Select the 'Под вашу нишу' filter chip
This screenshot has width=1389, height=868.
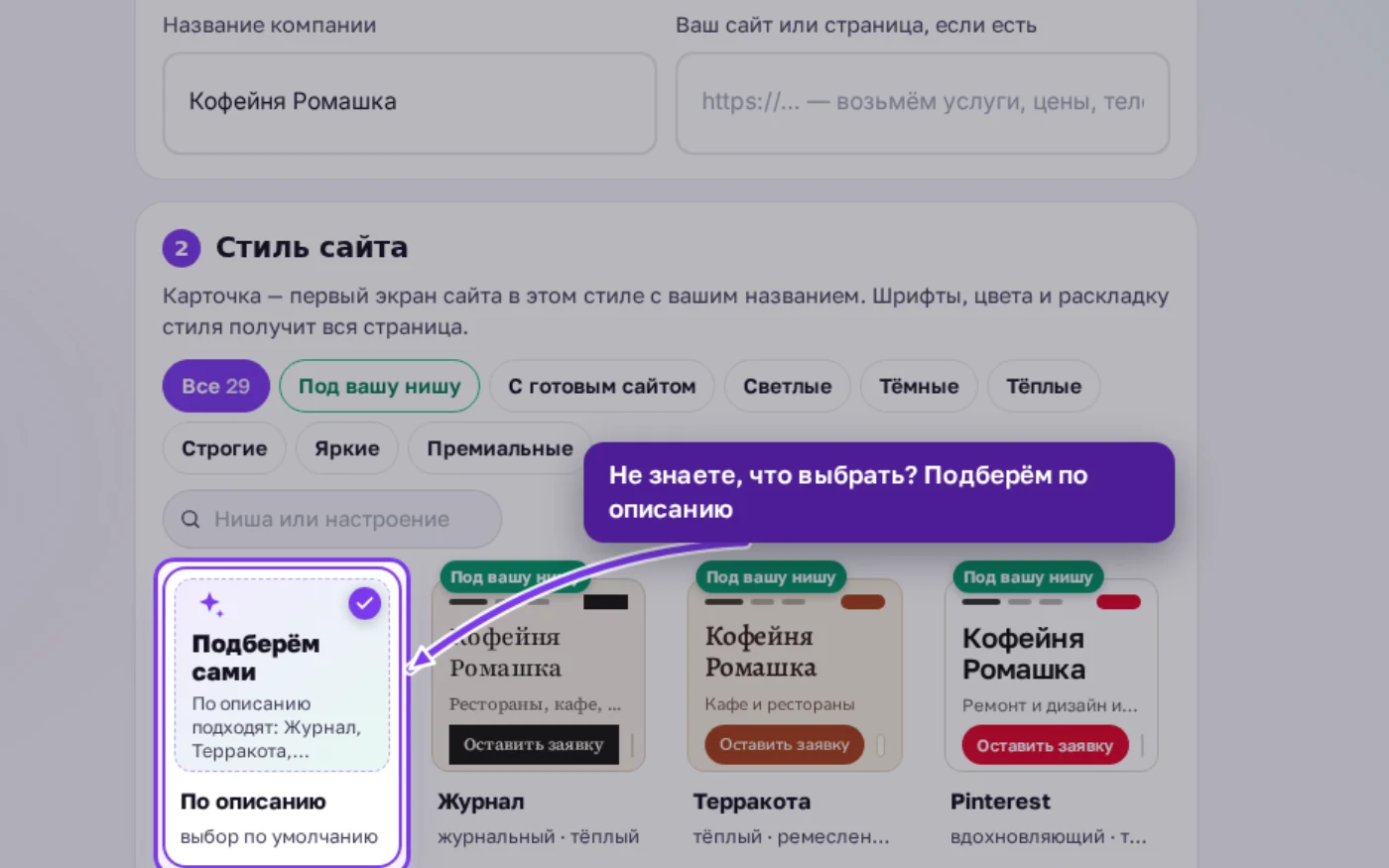pyautogui.click(x=380, y=386)
